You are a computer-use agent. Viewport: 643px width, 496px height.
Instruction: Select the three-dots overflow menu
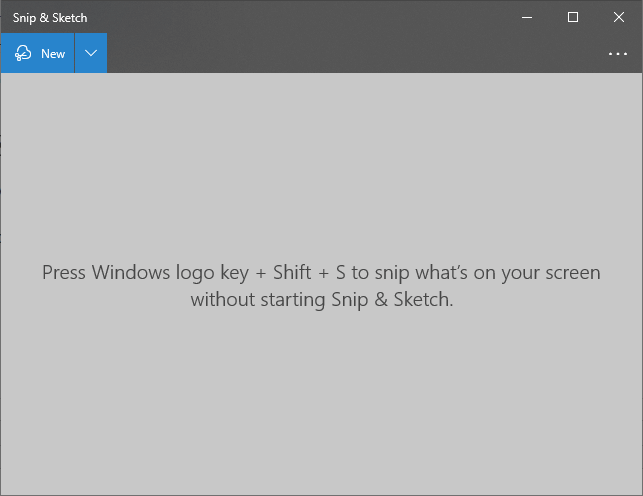coord(618,54)
